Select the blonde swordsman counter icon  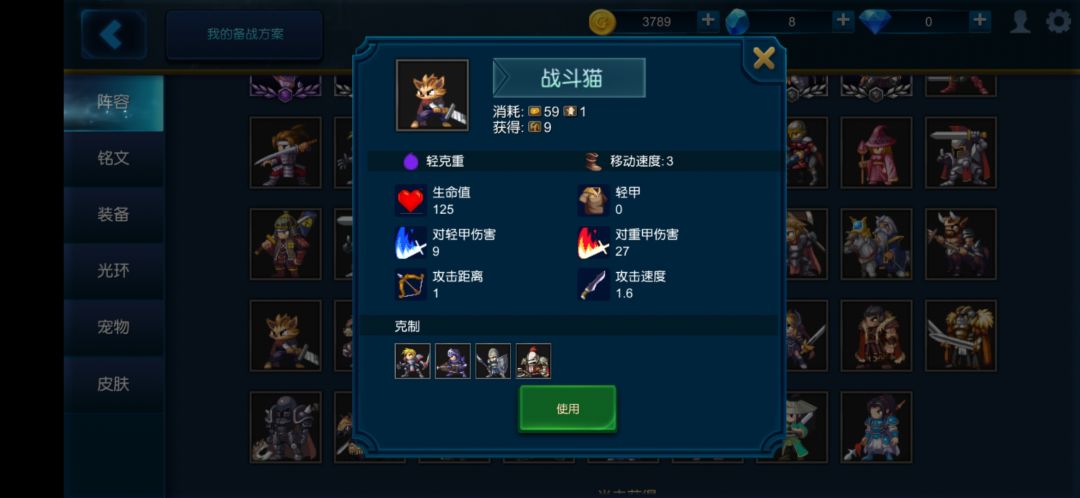413,361
